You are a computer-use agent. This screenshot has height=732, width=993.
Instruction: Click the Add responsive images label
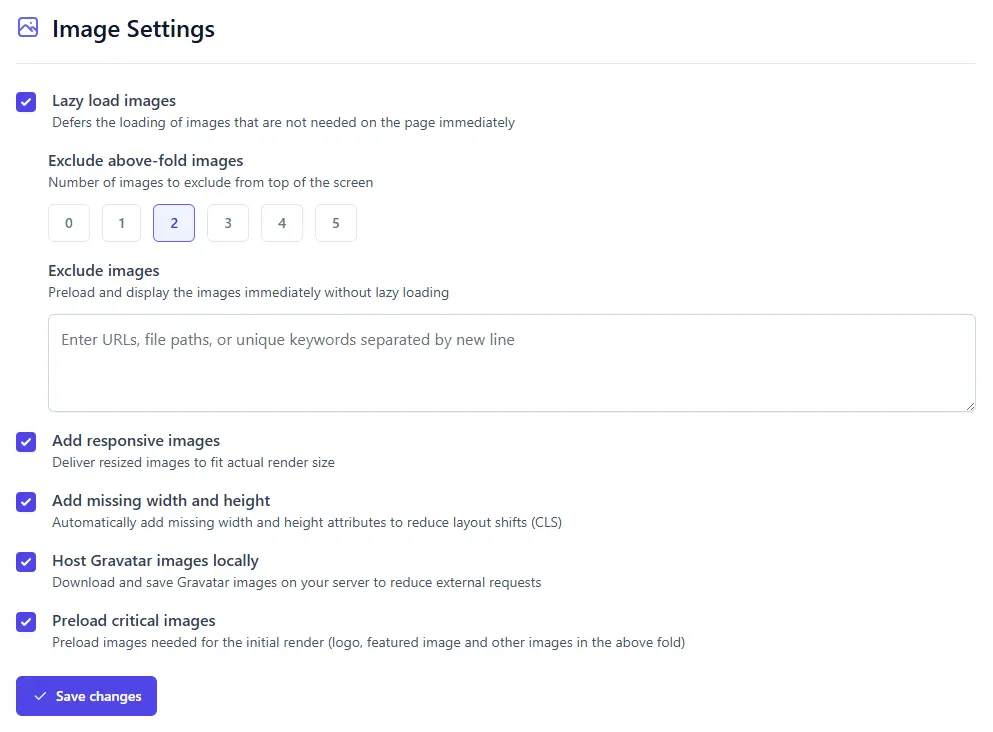[x=136, y=441]
